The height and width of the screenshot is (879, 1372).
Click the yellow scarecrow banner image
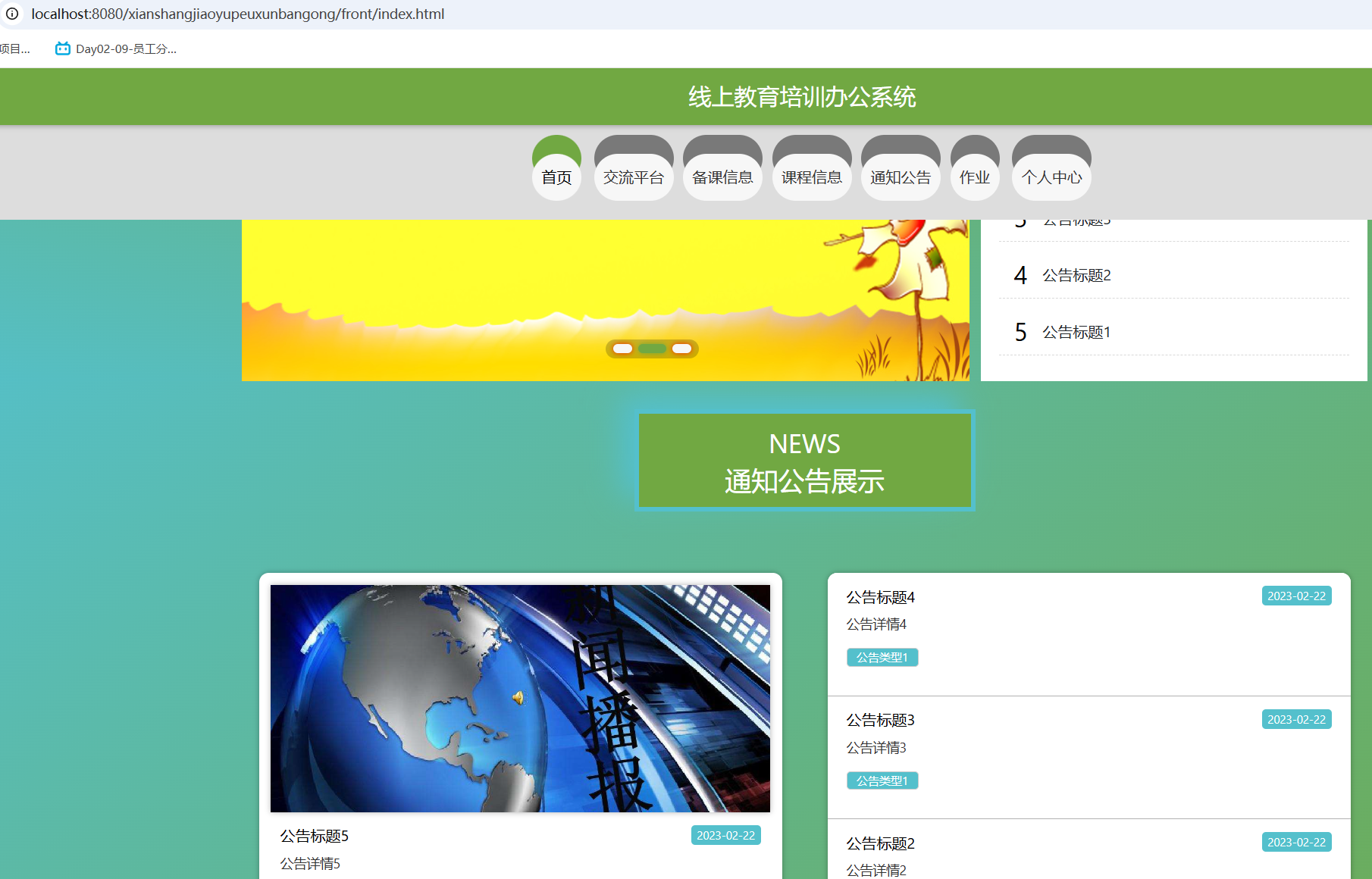coord(606,300)
